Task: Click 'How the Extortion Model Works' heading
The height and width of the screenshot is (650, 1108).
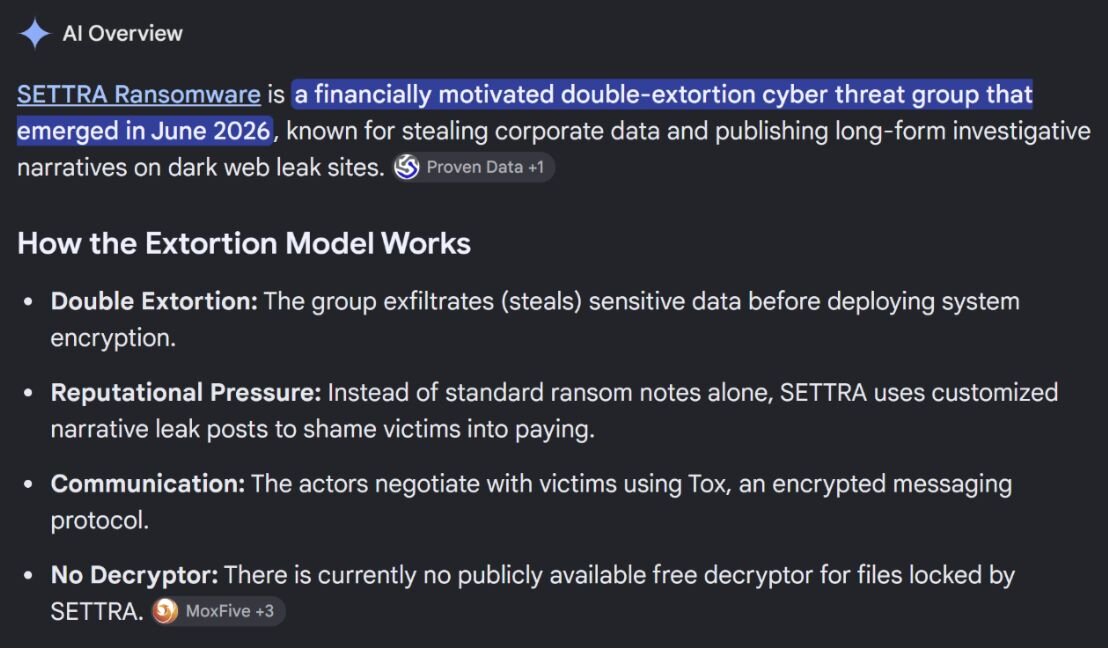Action: pos(244,244)
